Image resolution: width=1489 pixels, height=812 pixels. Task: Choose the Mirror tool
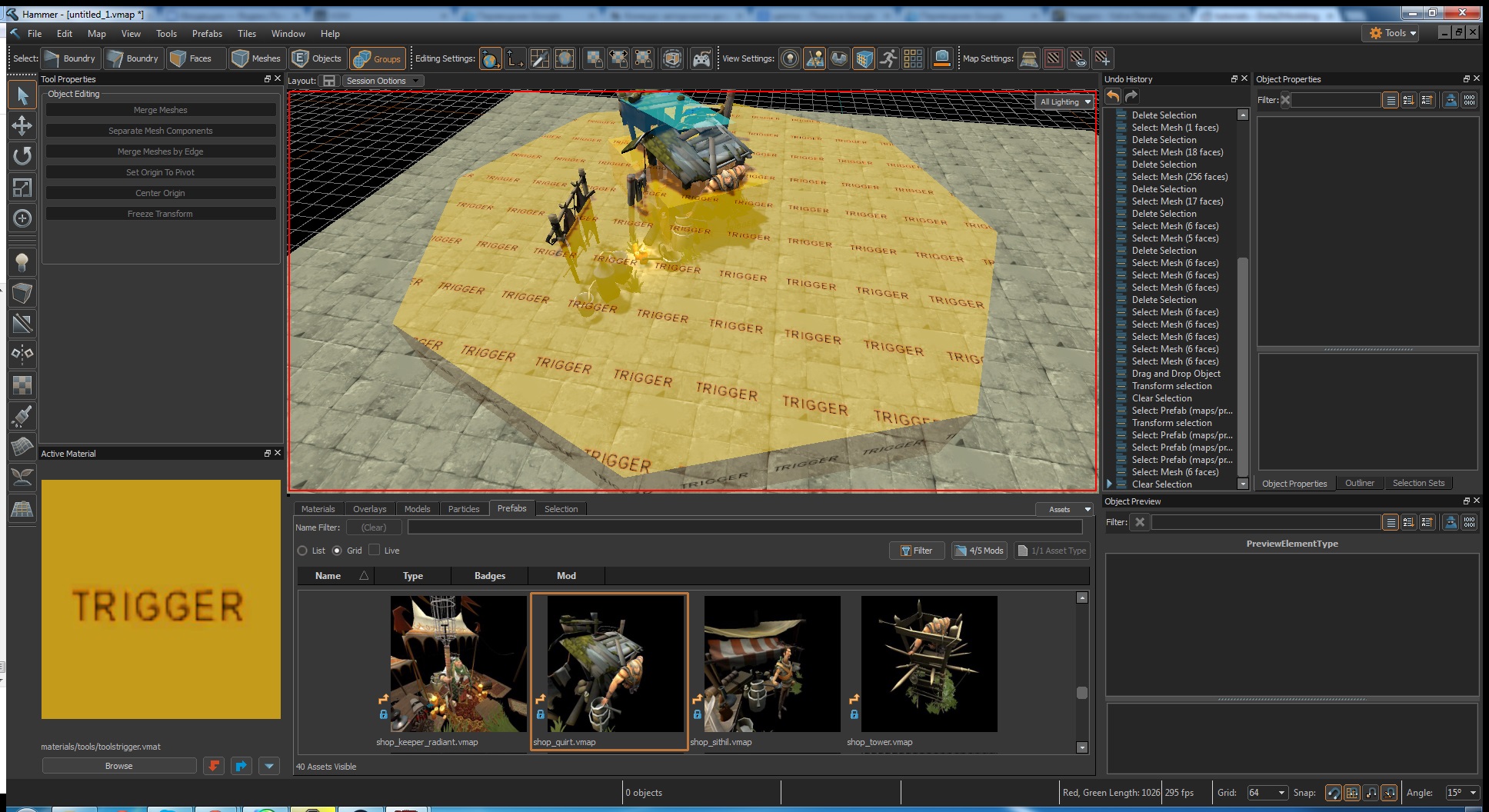(x=22, y=354)
